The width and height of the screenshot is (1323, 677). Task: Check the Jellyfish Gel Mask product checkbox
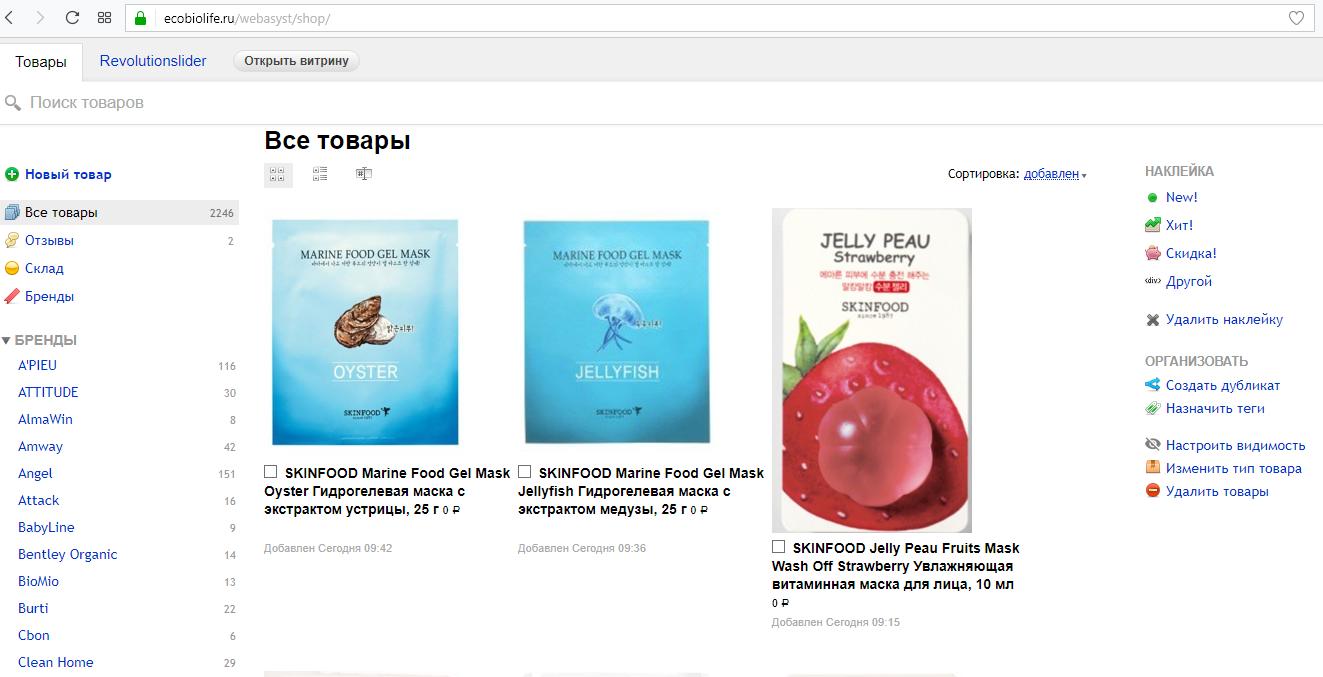(525, 472)
